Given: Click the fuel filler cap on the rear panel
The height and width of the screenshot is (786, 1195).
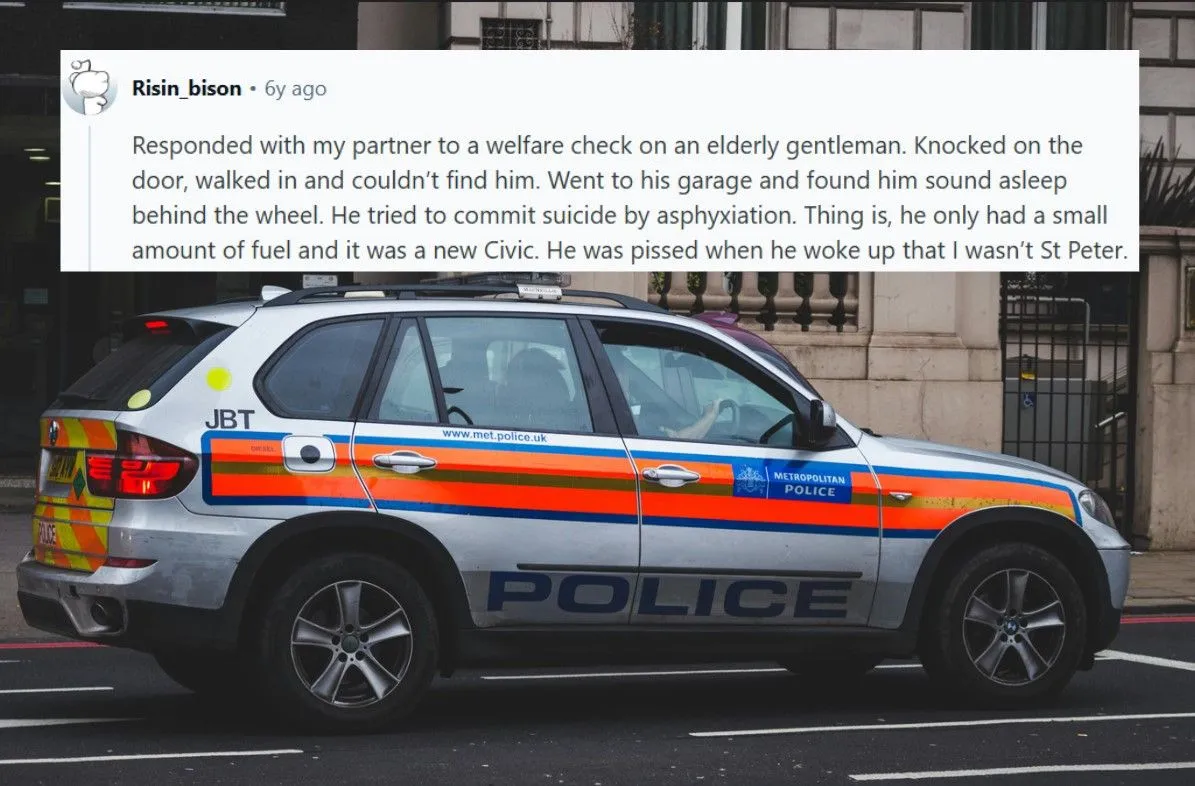Looking at the screenshot, I should 309,454.
